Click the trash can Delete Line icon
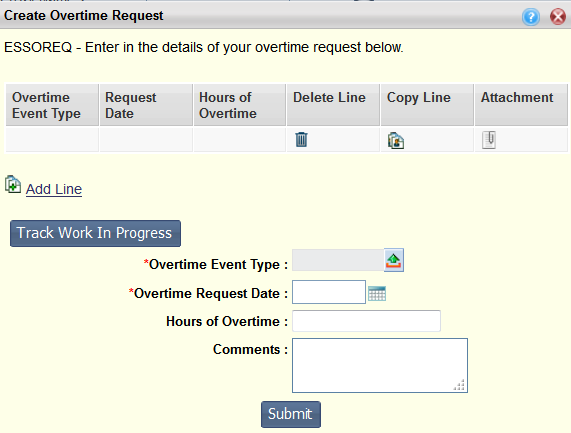Image resolution: width=571 pixels, height=433 pixels. [301, 139]
